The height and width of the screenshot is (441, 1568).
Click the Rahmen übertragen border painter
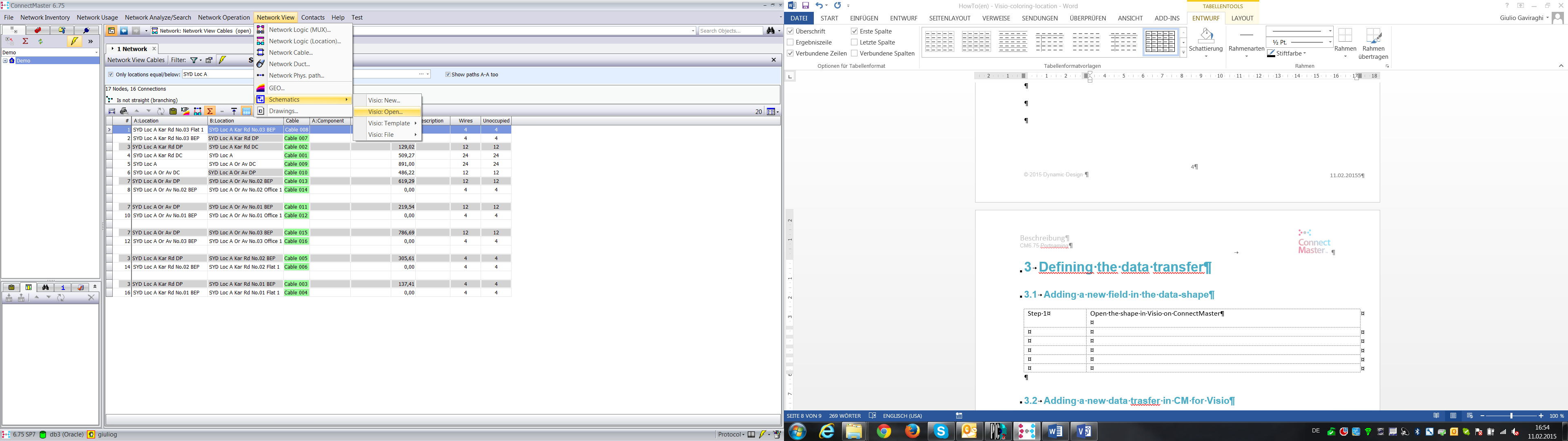[1373, 44]
